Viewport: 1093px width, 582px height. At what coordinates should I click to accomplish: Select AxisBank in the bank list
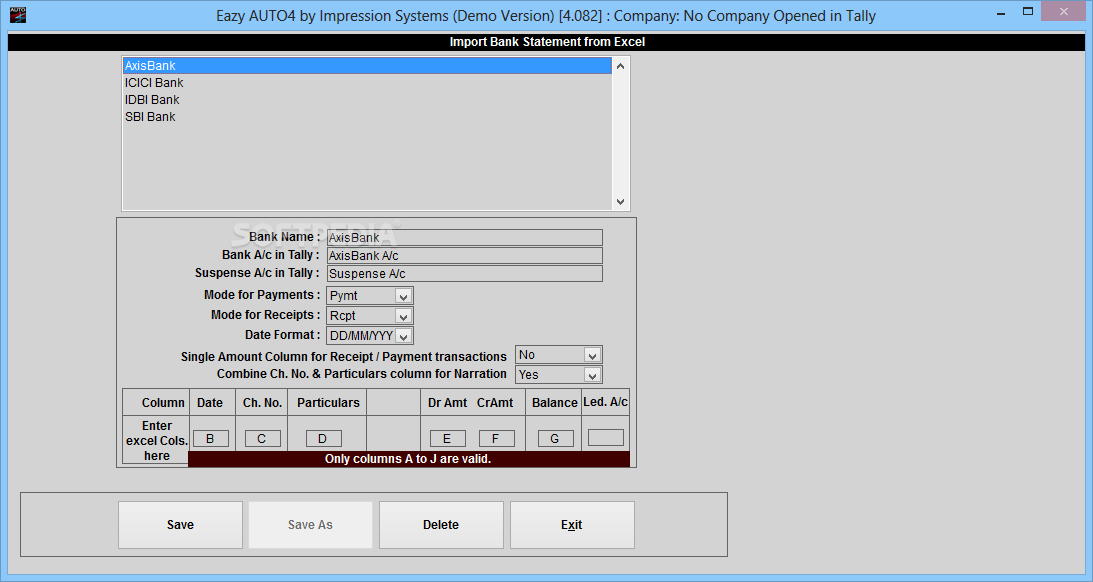(367, 66)
